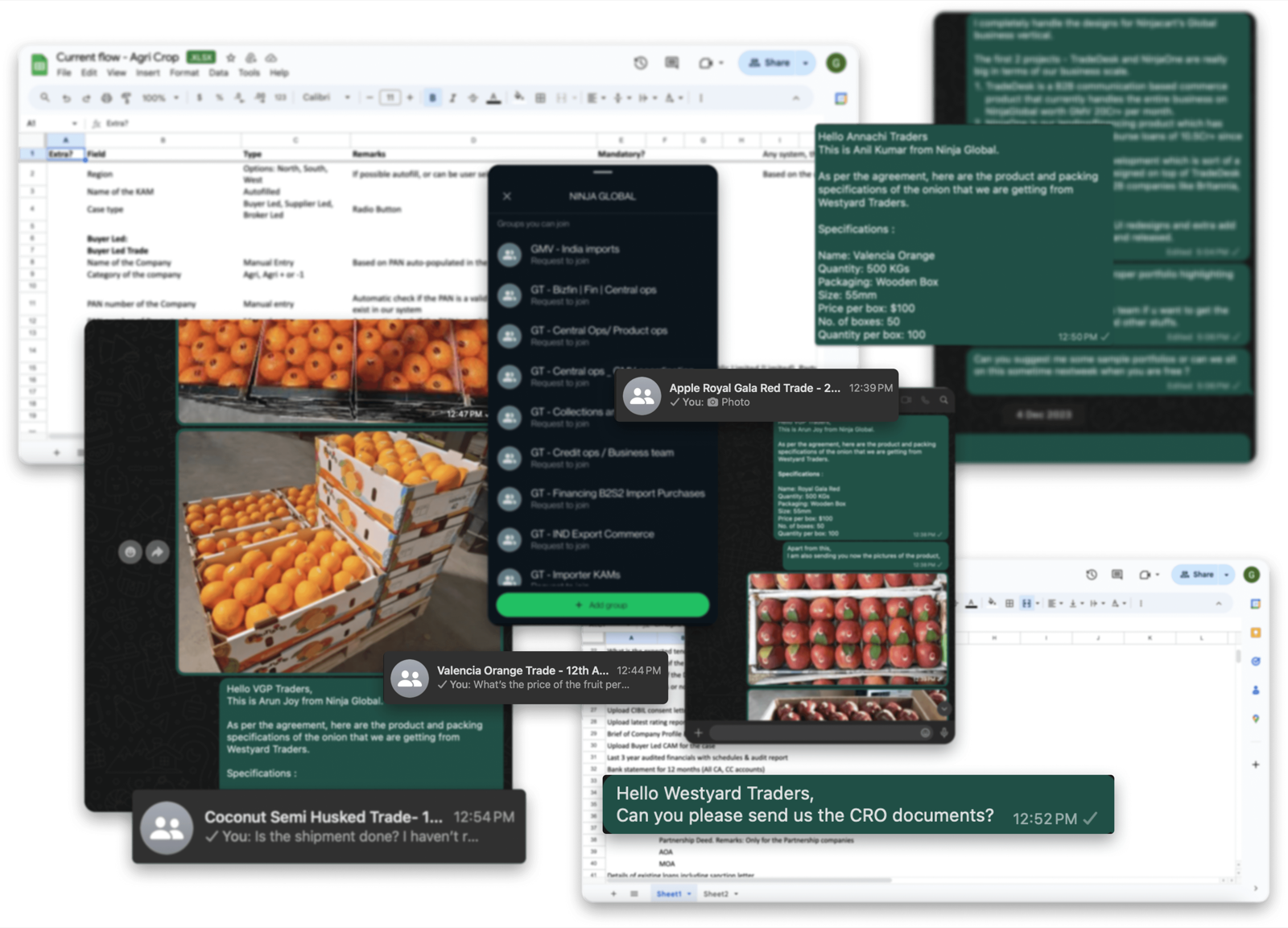Forward the orange crates photo

[x=157, y=552]
